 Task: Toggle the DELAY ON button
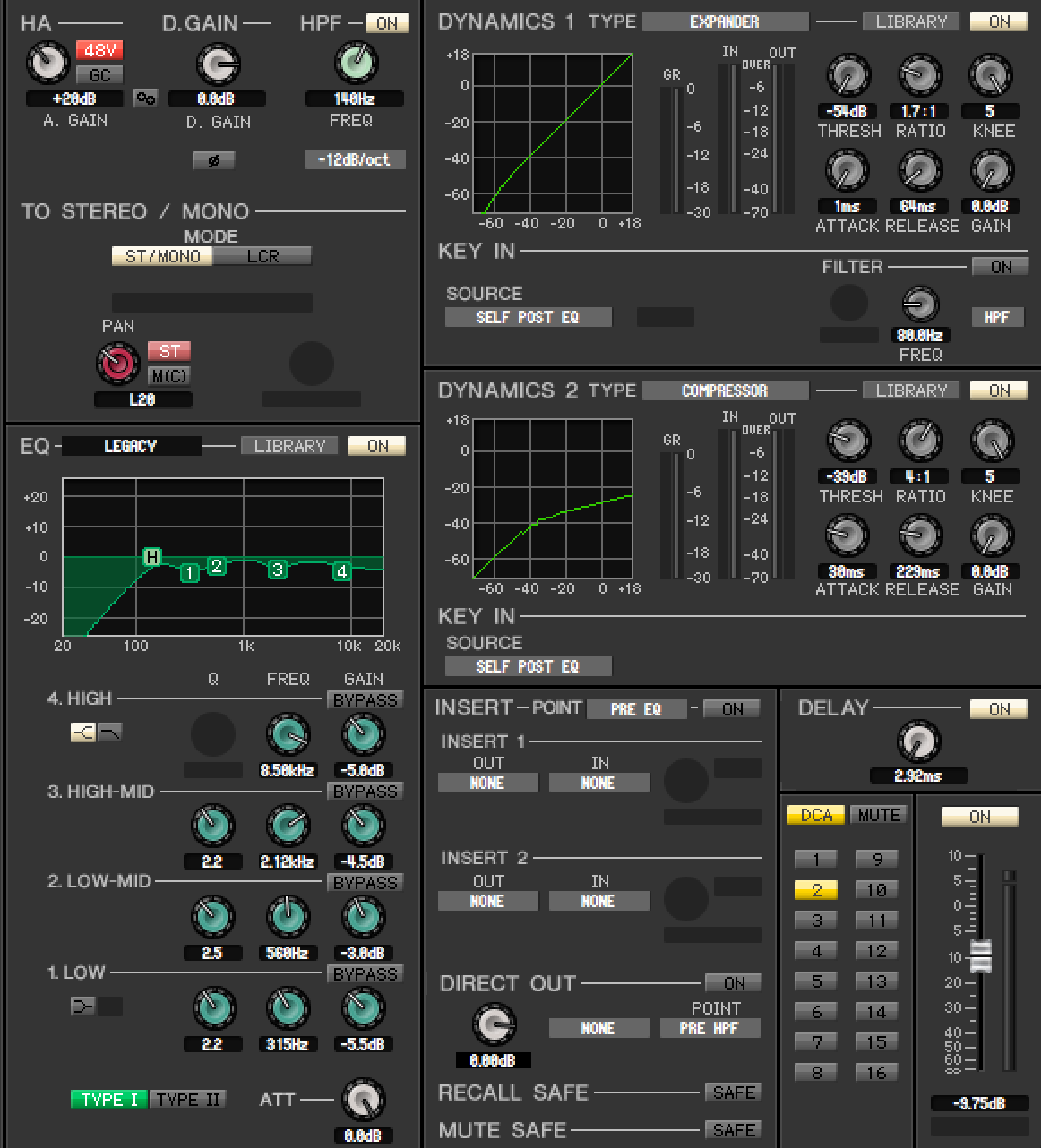(999, 709)
